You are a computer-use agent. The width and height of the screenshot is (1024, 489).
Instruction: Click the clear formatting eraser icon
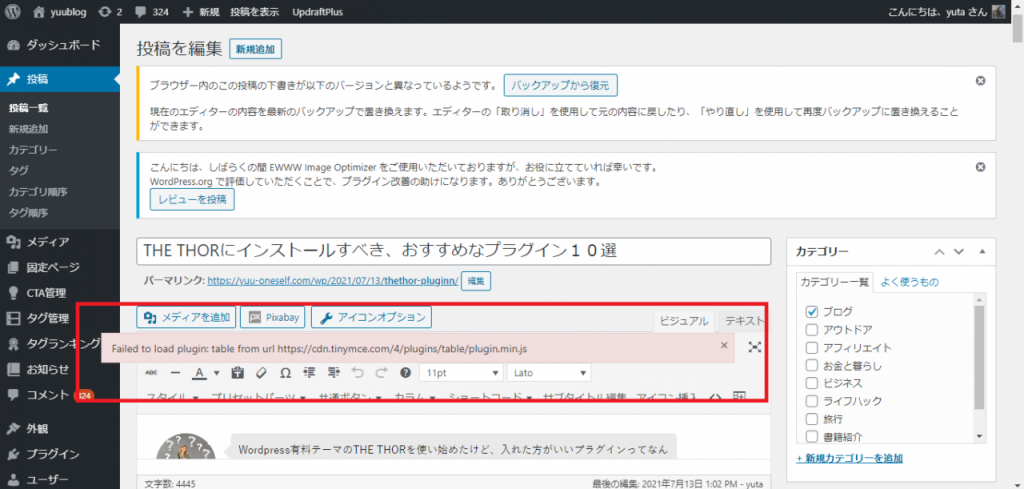[261, 373]
